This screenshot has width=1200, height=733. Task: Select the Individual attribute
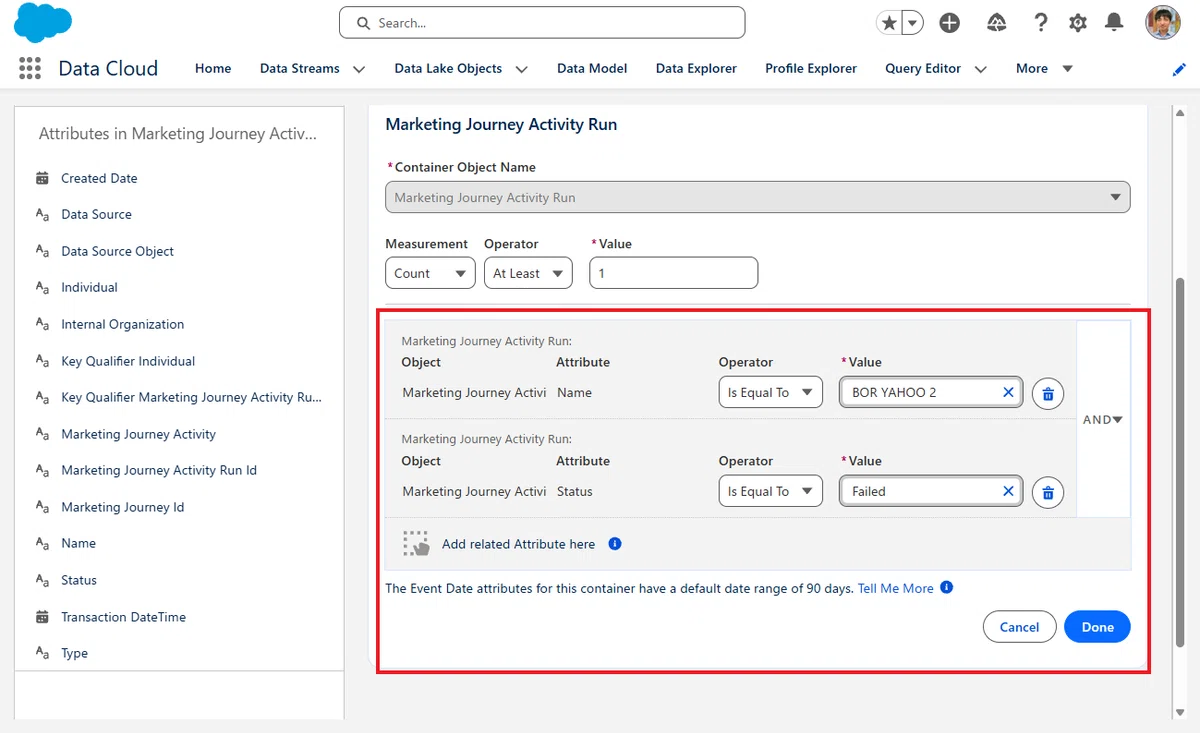coord(89,287)
